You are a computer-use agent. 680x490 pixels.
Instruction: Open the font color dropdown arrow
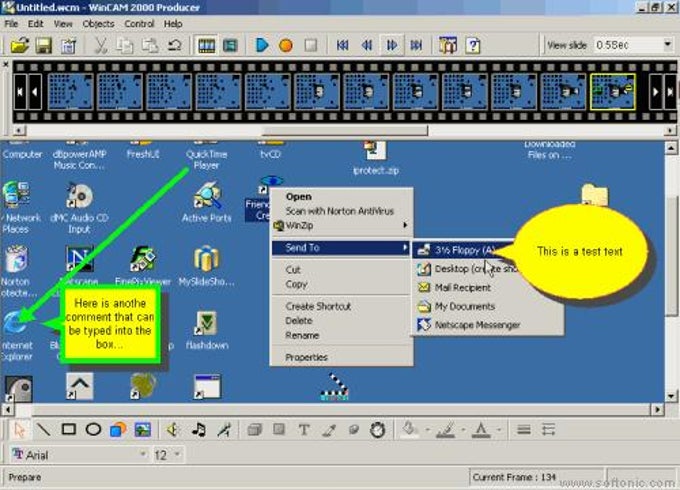(499, 430)
